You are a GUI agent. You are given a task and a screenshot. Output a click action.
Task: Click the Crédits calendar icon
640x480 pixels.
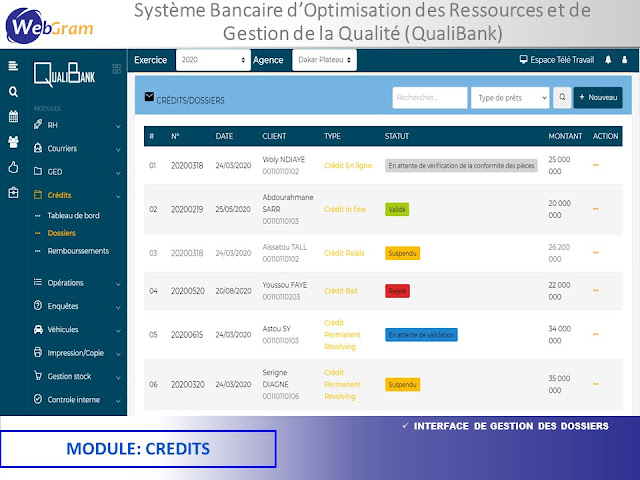click(x=38, y=195)
